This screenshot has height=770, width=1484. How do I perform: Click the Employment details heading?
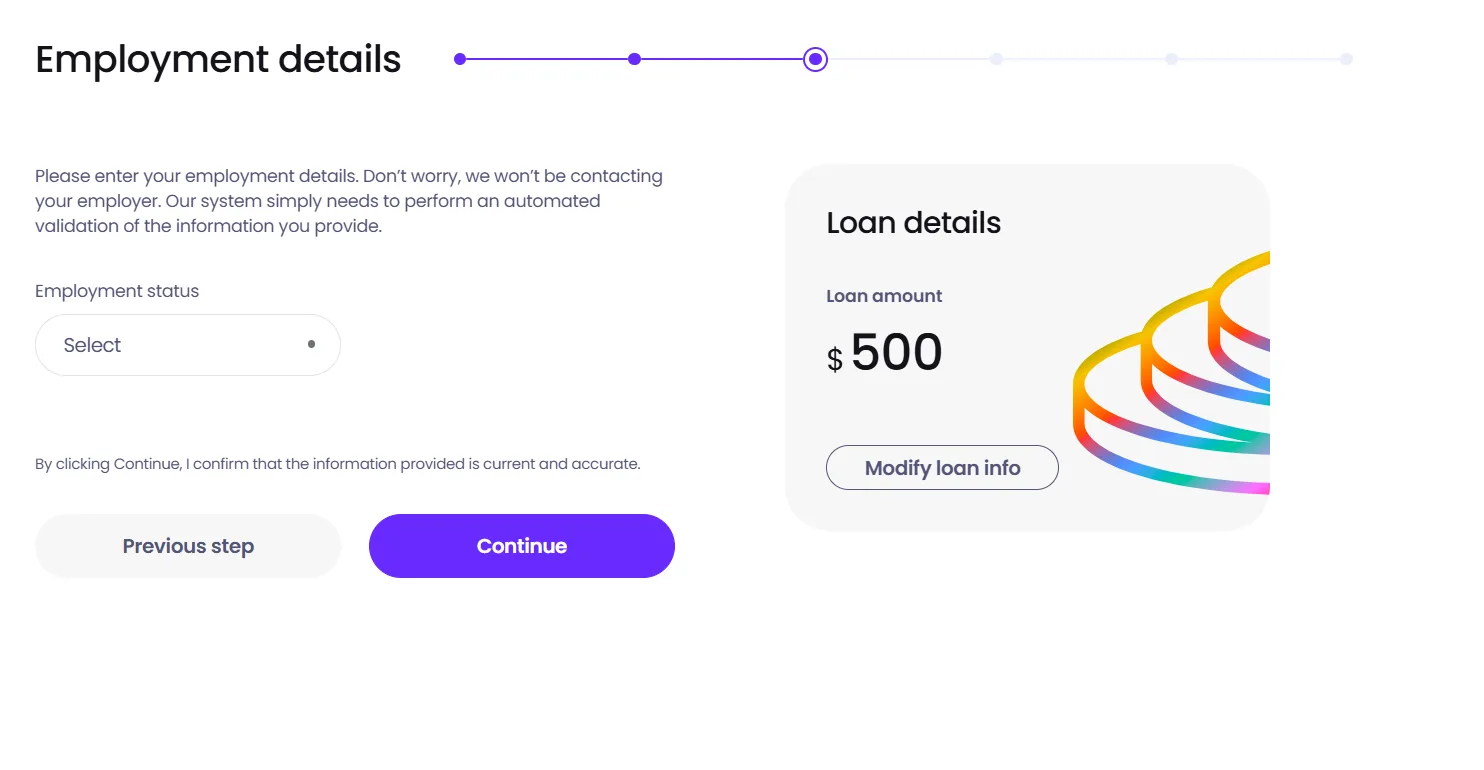pos(217,60)
